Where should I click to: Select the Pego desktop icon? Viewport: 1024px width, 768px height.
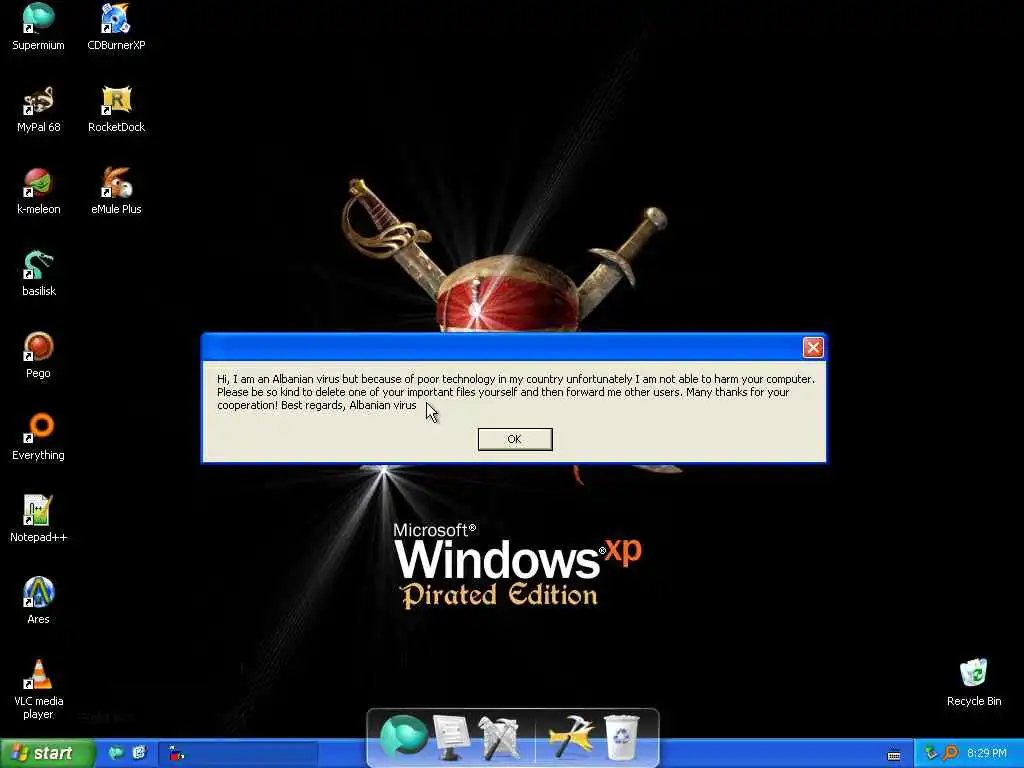point(39,355)
